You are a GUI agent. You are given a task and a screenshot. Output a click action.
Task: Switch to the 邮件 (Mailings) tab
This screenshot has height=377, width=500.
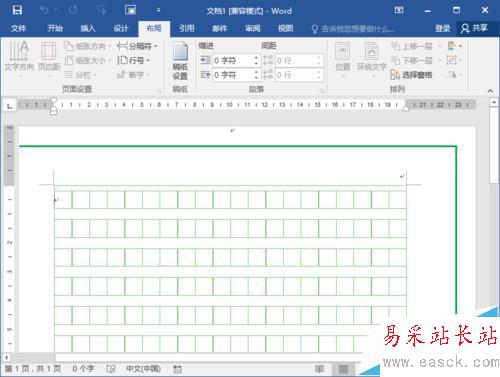[x=220, y=28]
